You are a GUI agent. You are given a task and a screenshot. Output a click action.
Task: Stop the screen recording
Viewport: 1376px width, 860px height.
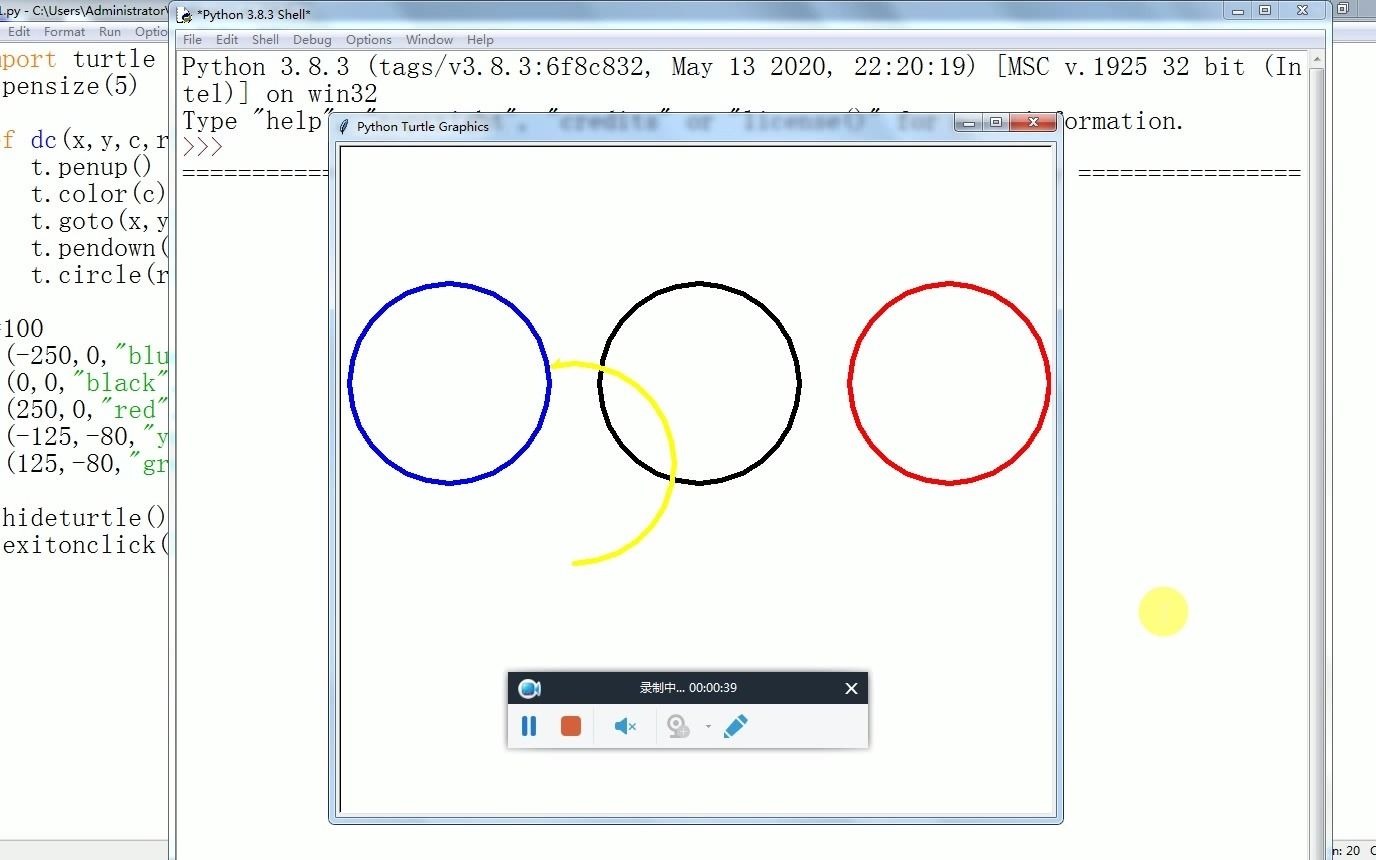pos(571,726)
